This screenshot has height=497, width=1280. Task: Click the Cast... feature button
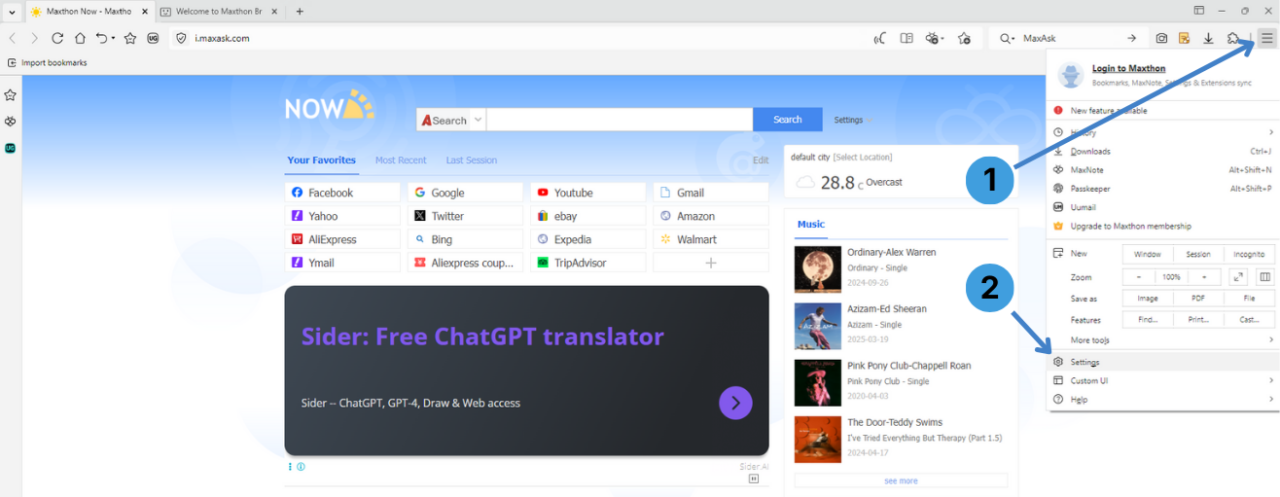click(1250, 320)
